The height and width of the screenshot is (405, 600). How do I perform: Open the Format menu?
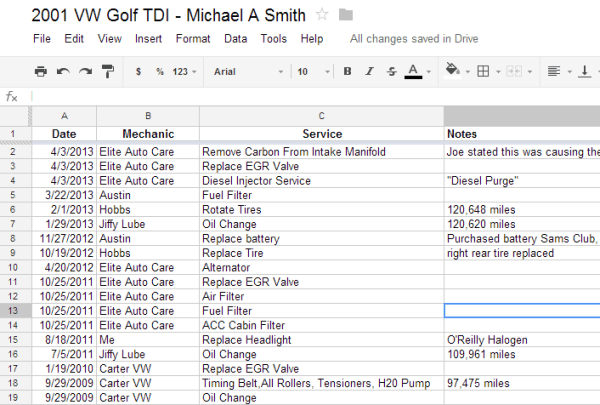pyautogui.click(x=193, y=39)
